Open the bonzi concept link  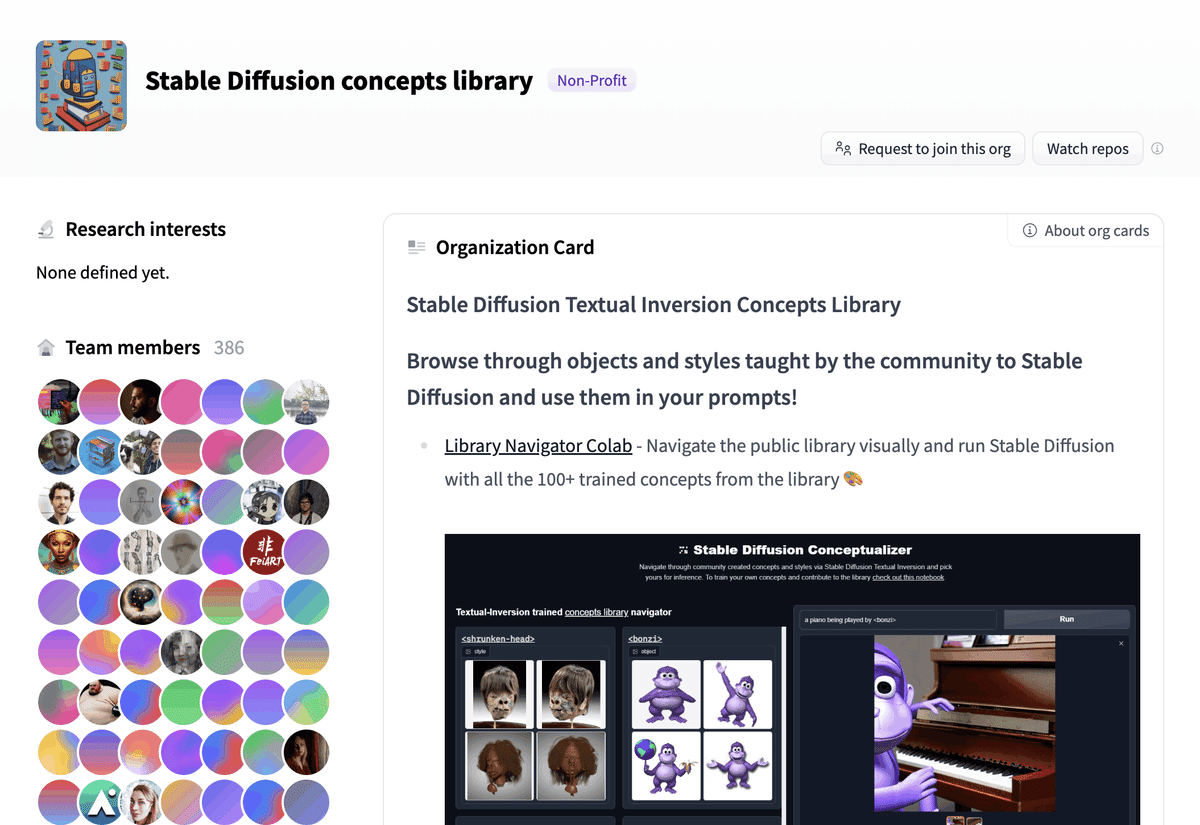click(645, 638)
